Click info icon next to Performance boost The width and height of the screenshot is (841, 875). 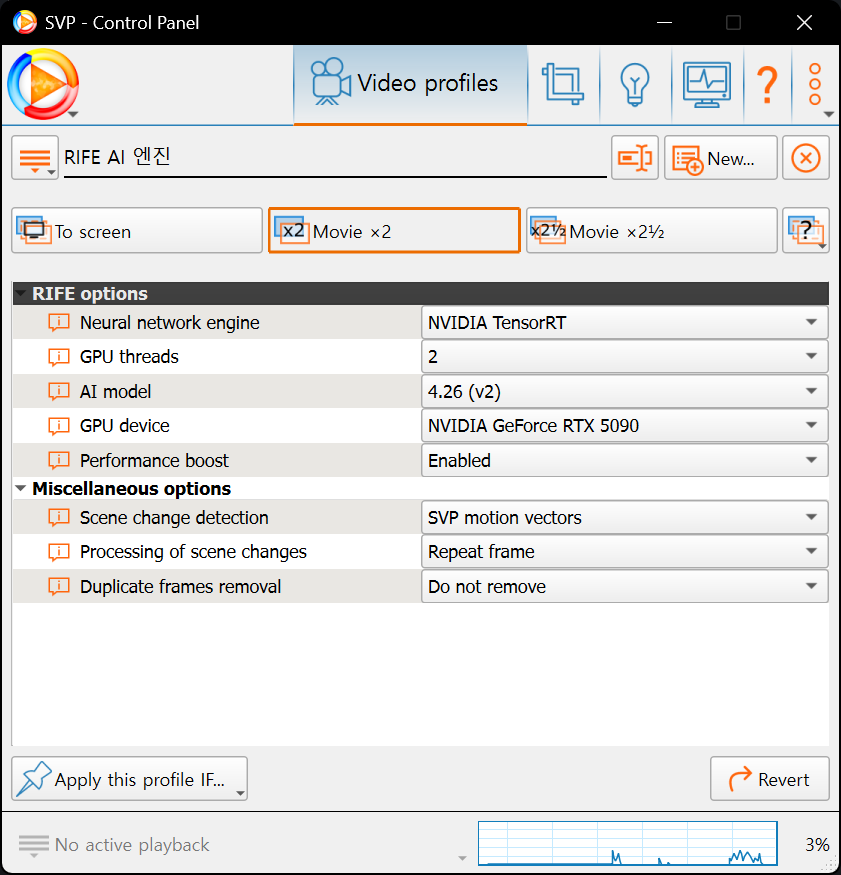tap(59, 461)
